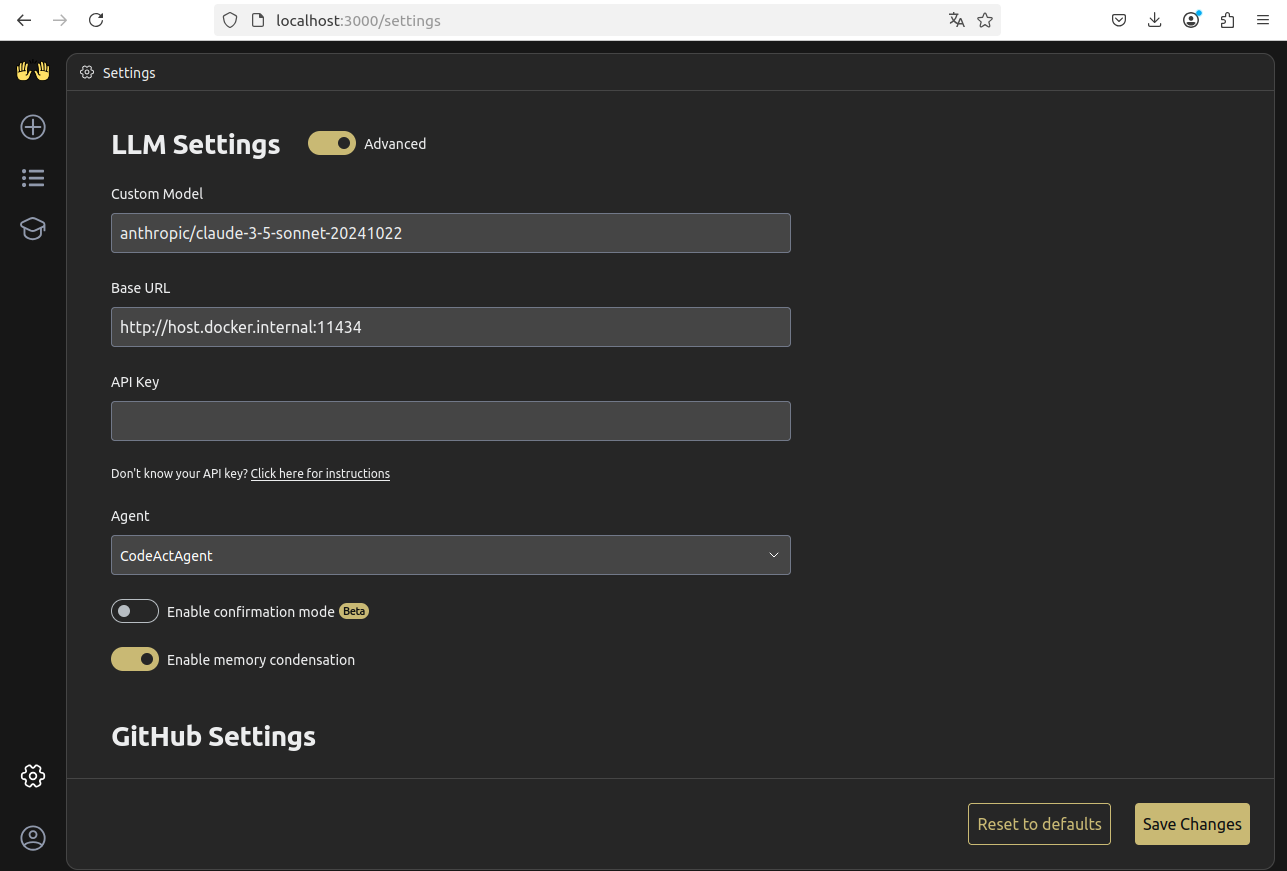This screenshot has width=1287, height=871.
Task: Click the settings gear in the sidebar
Action: (x=33, y=775)
